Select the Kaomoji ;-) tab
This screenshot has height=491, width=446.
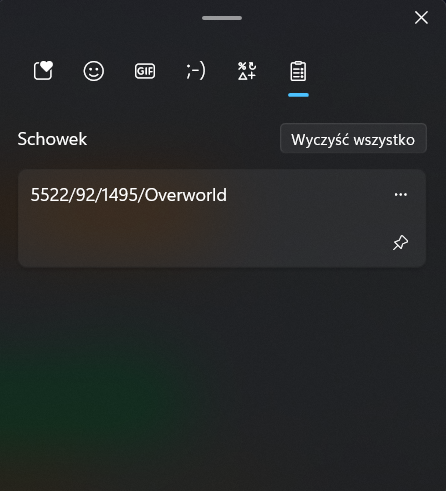tap(196, 71)
